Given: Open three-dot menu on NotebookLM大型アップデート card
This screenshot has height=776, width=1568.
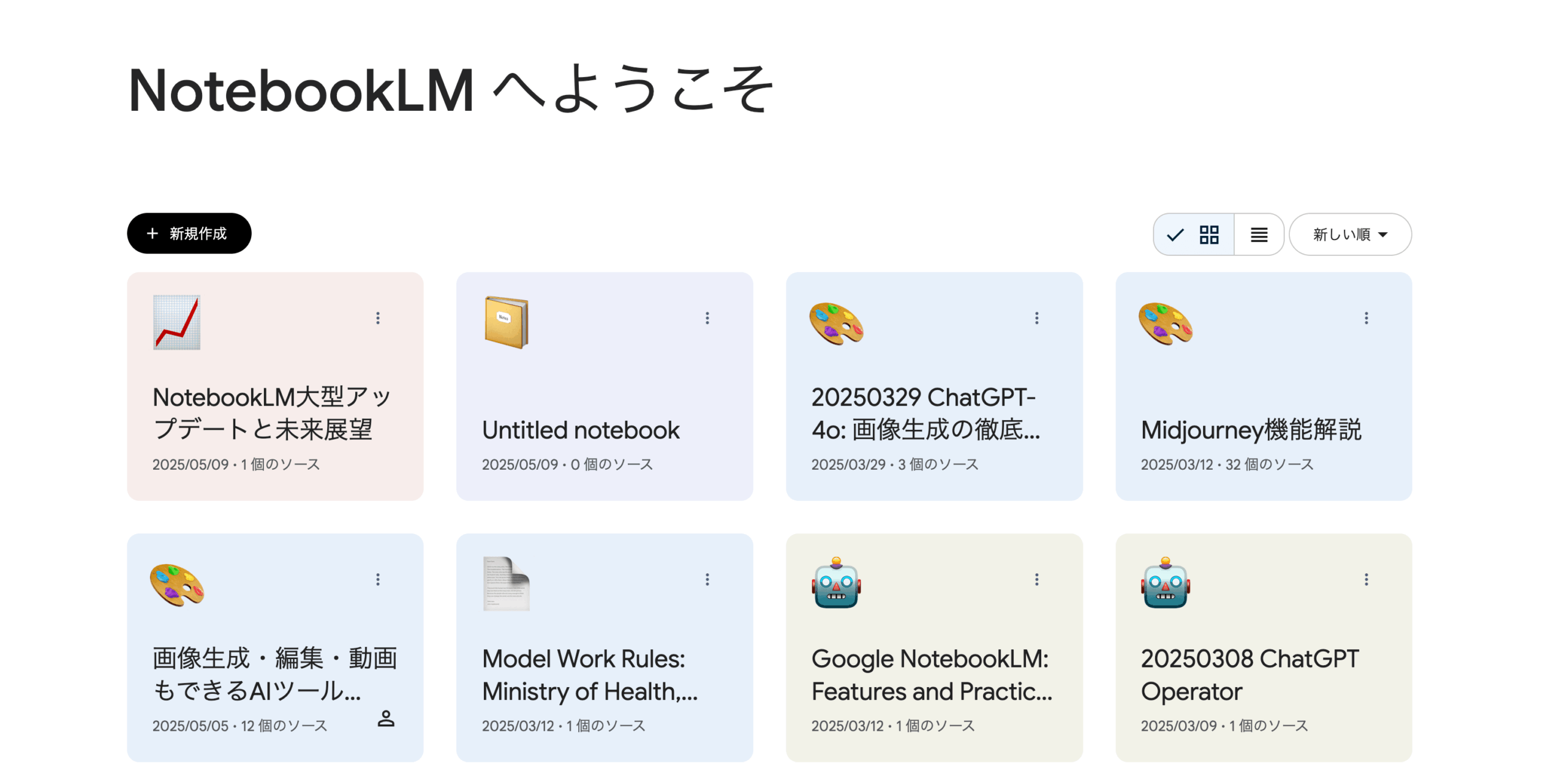Looking at the screenshot, I should point(378,318).
